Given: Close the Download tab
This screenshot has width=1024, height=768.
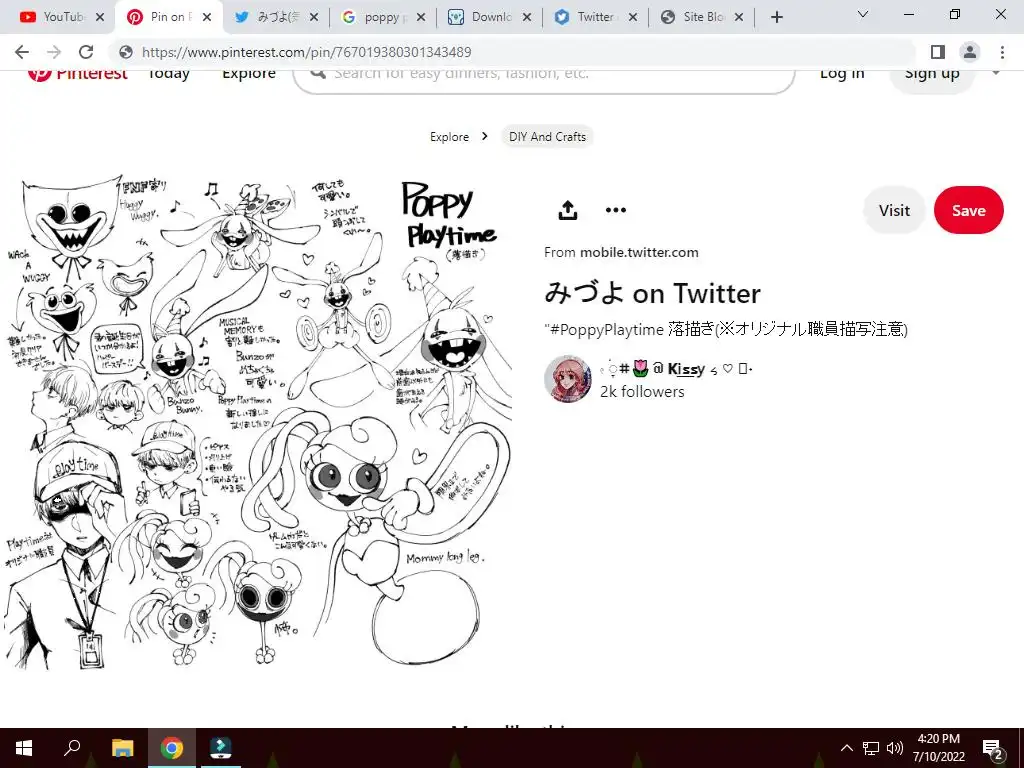Looking at the screenshot, I should tap(527, 17).
